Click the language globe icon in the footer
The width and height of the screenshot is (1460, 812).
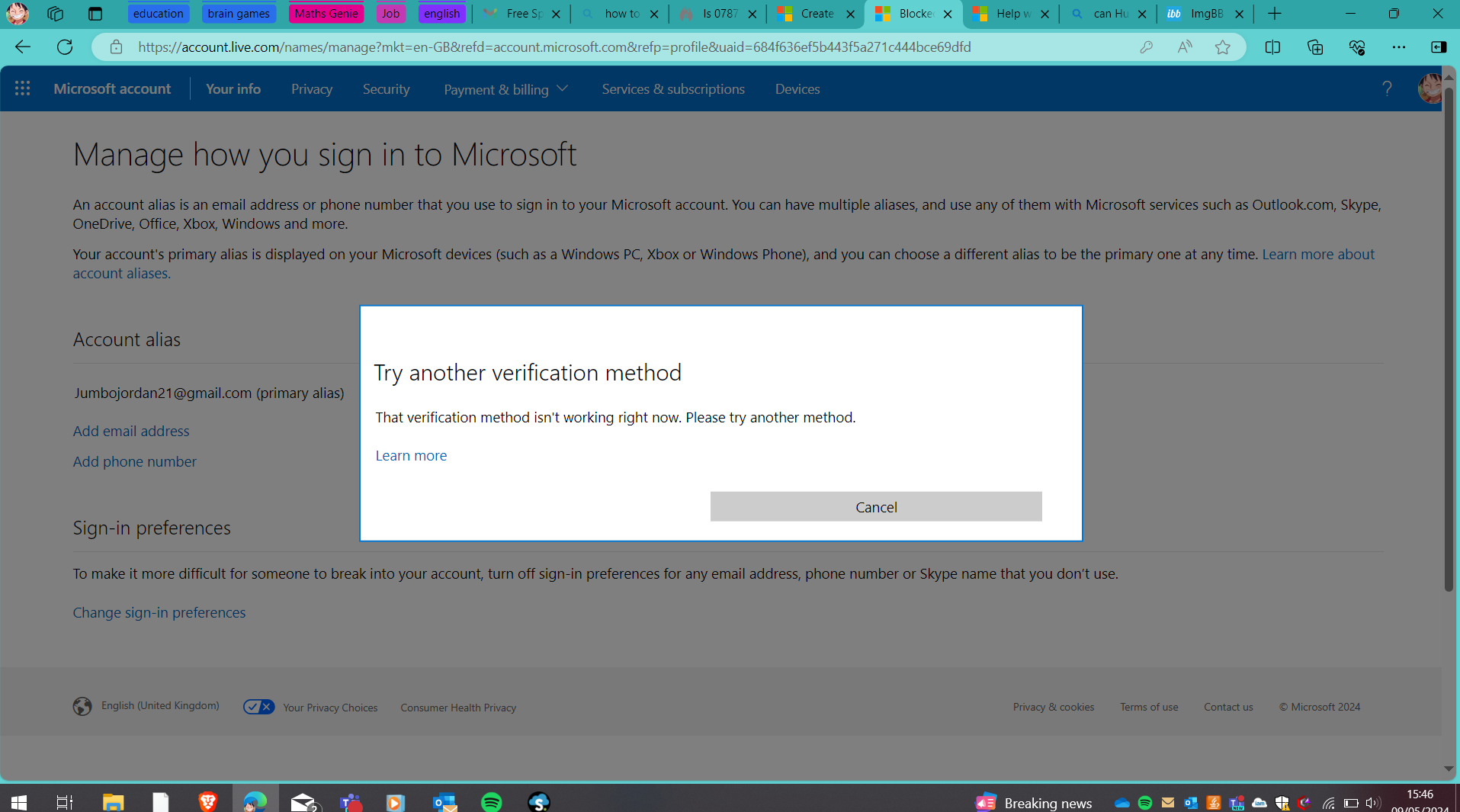tap(82, 707)
